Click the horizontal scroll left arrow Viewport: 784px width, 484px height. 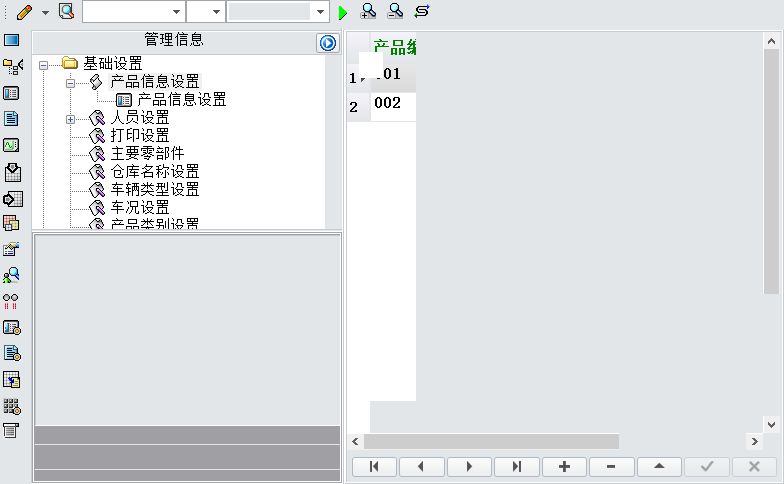pyautogui.click(x=355, y=442)
